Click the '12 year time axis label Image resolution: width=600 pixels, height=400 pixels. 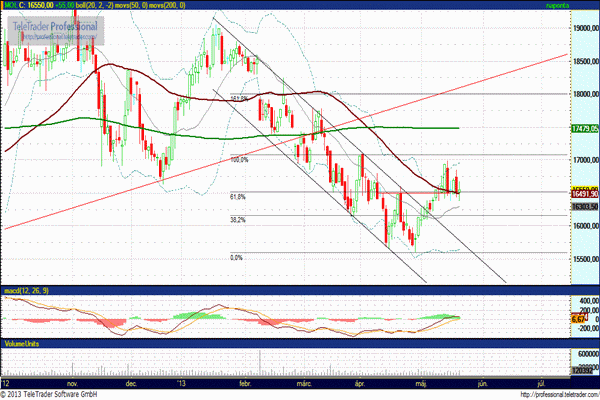(5, 384)
